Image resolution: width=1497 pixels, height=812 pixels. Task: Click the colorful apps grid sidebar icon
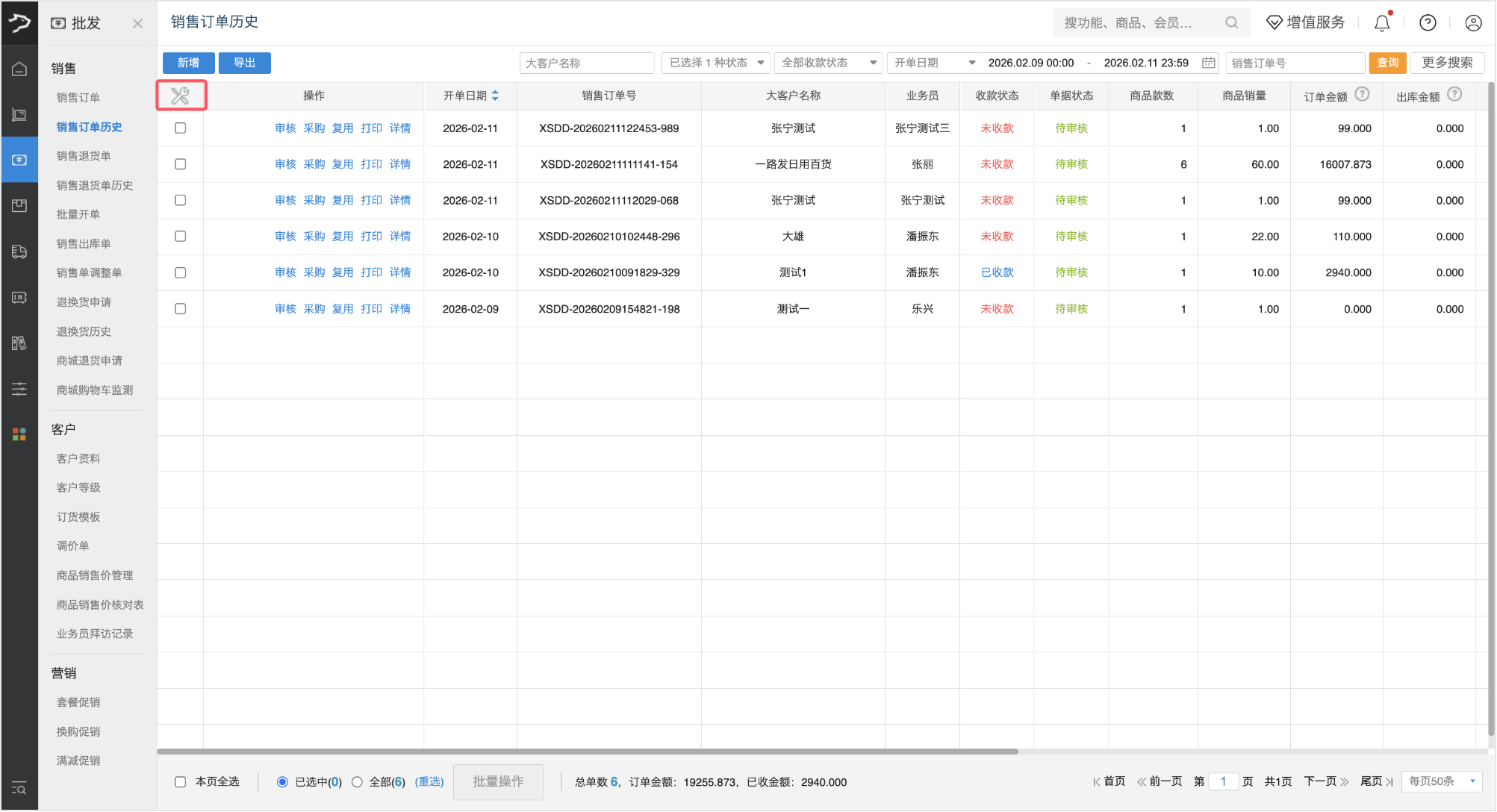coord(19,434)
